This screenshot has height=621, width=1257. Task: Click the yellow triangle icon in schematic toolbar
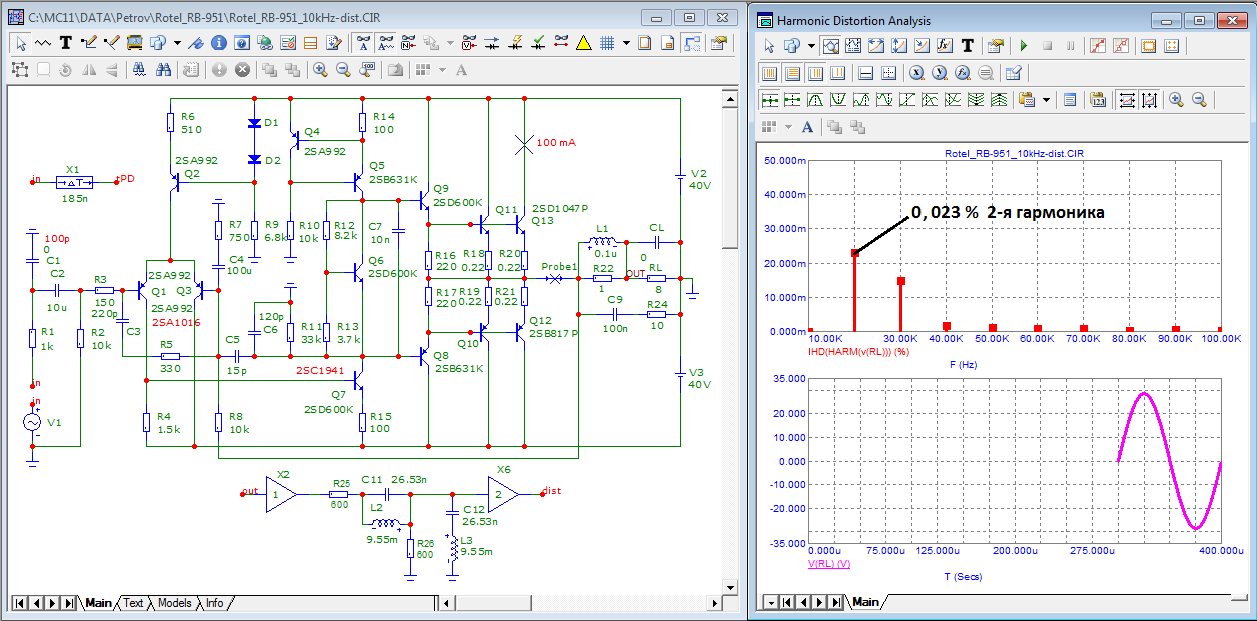[x=584, y=43]
